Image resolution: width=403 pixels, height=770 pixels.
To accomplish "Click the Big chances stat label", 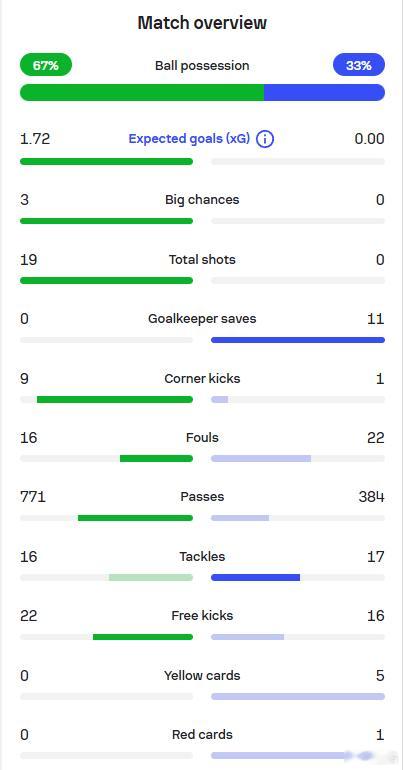I will click(x=202, y=199).
